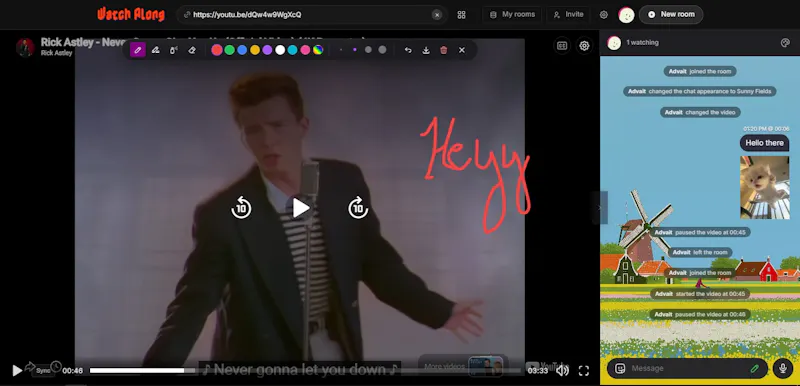
Task: Download the drawing
Action: tap(426, 50)
